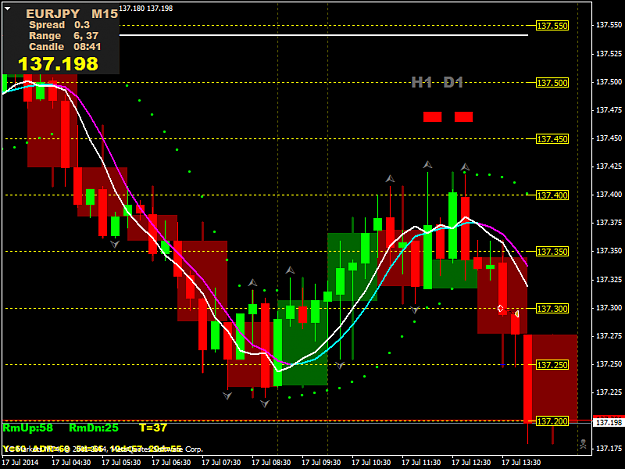Click the 17 Jul 12:30 time label
The height and width of the screenshot is (469, 625).
471,462
